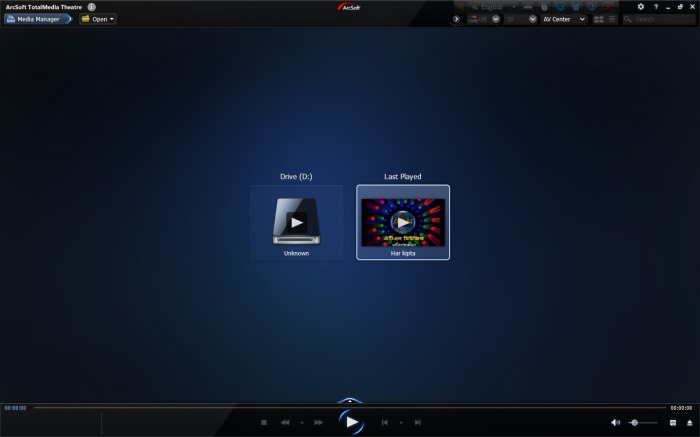This screenshot has width=700, height=437.
Task: Click the ArcSoft logo
Action: pos(349,7)
